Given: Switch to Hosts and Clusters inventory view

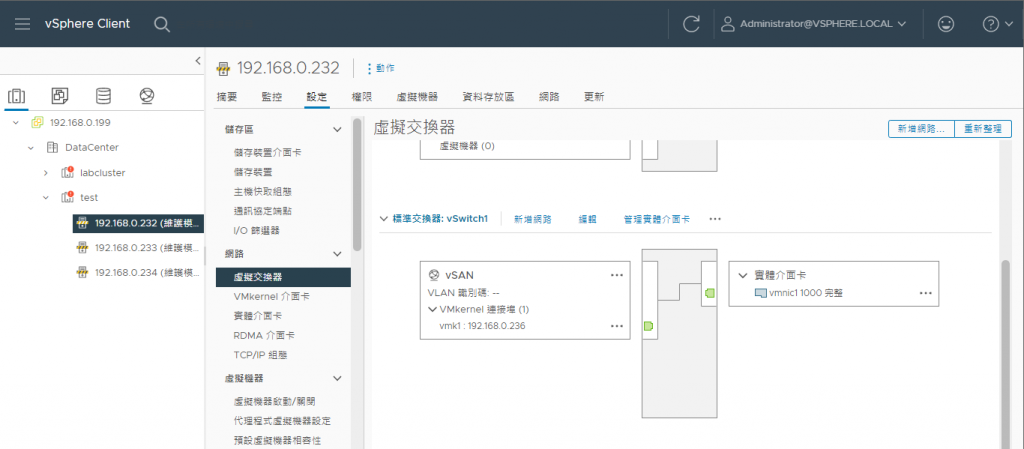Looking at the screenshot, I should click(16, 96).
